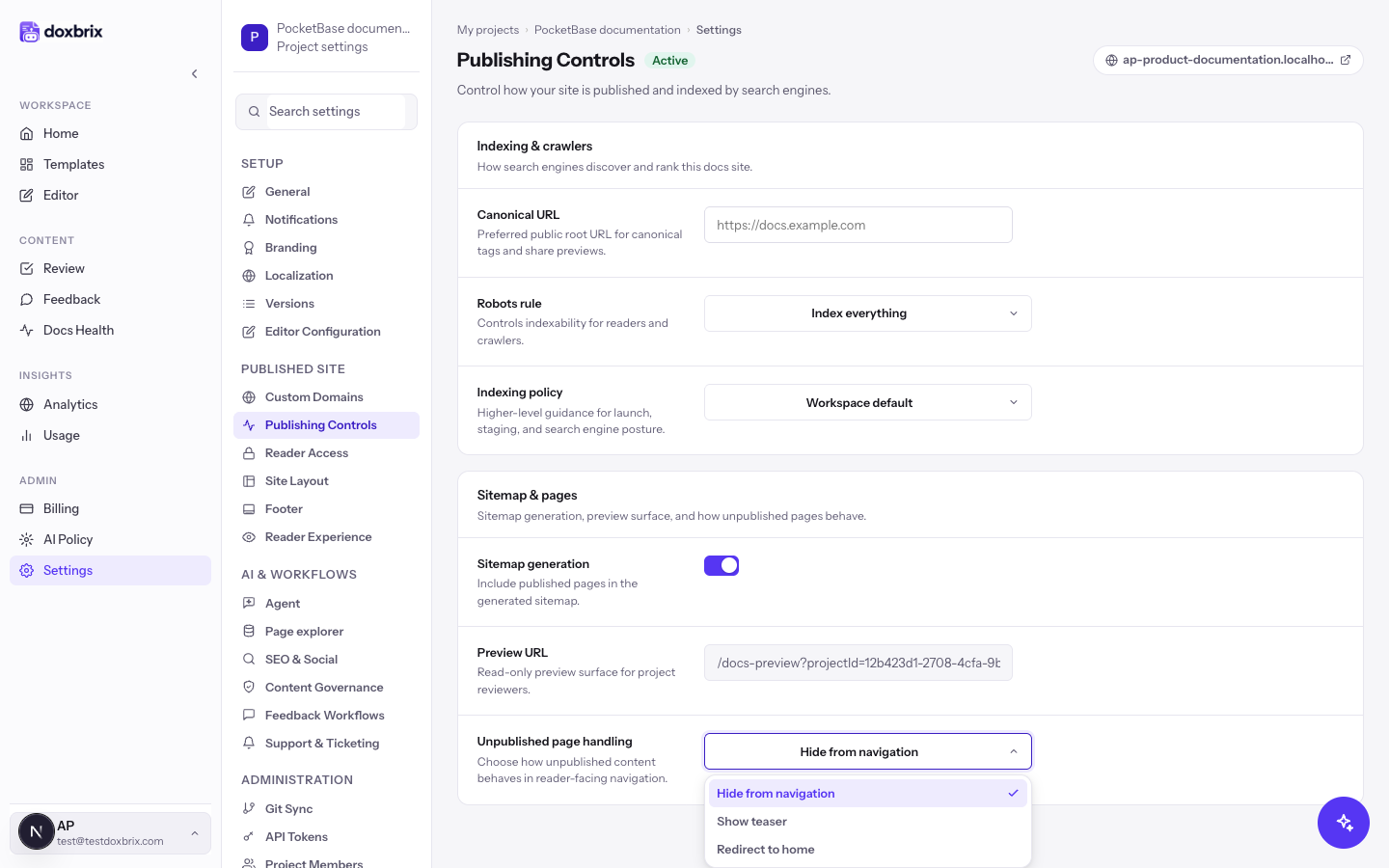Click the Docs Health pulse icon
The image size is (1389, 868).
click(27, 330)
